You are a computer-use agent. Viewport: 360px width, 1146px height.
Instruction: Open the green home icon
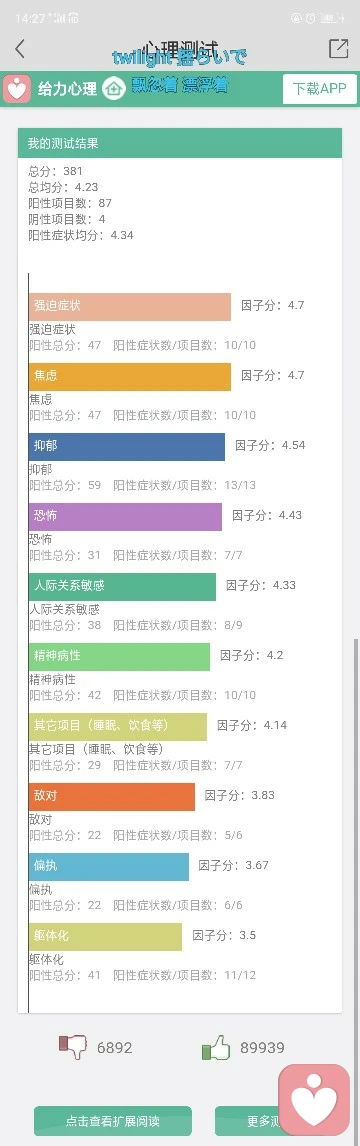click(x=113, y=88)
